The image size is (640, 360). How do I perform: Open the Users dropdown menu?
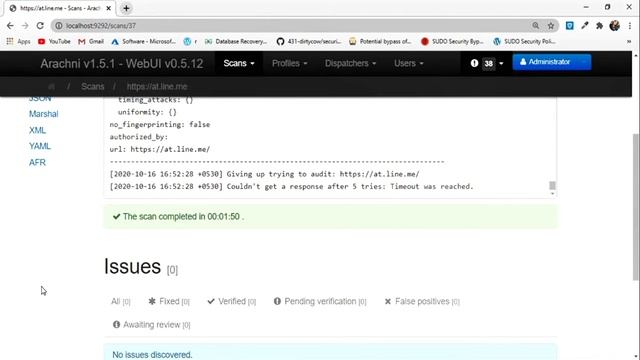(x=409, y=63)
